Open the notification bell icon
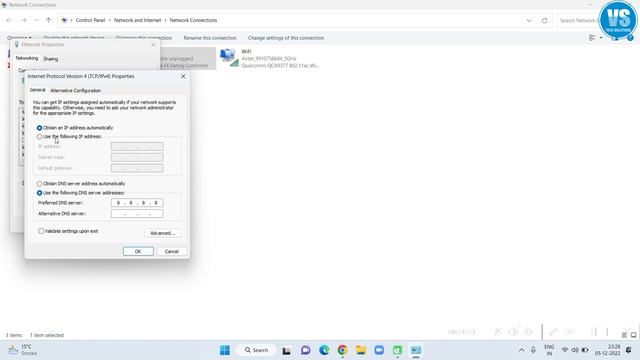Viewport: 640px width, 360px height. [629, 350]
